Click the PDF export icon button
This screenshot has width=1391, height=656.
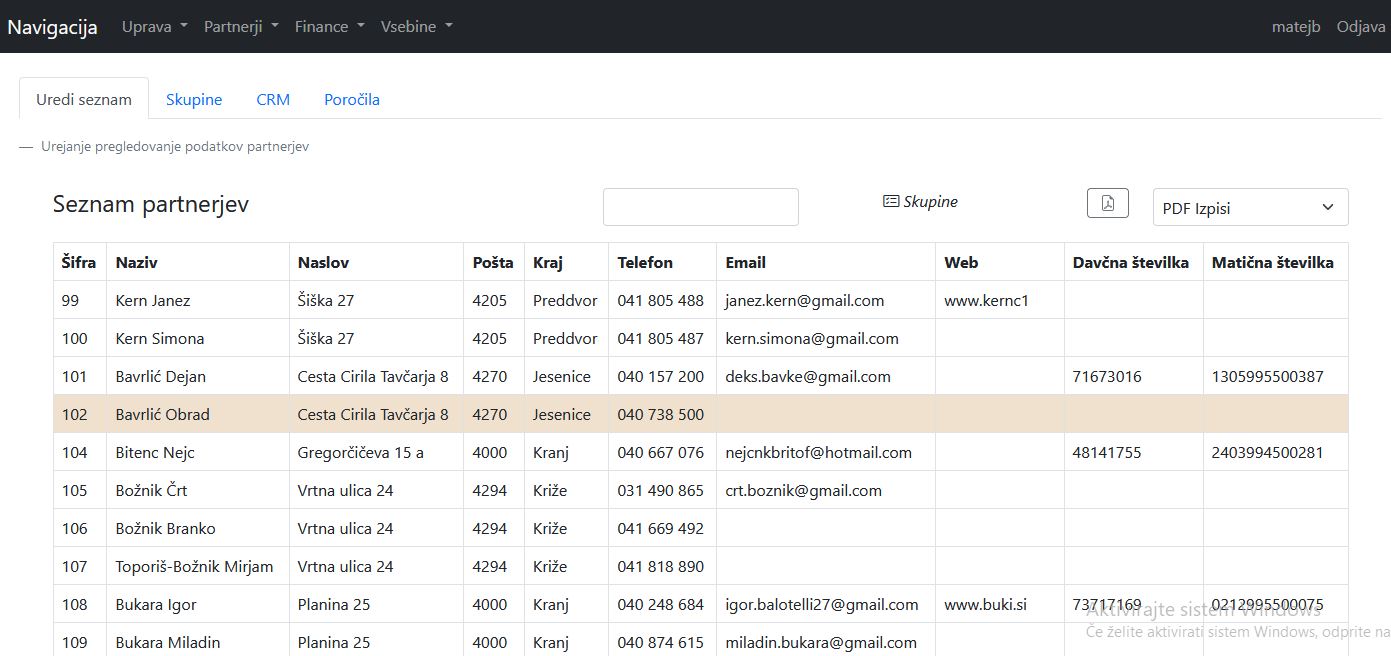coord(1107,203)
